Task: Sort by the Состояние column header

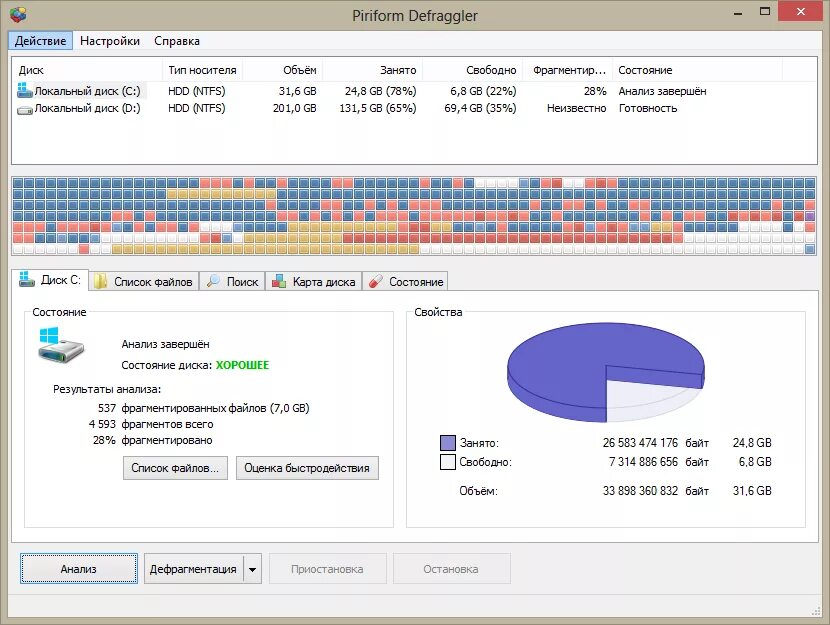Action: point(697,70)
